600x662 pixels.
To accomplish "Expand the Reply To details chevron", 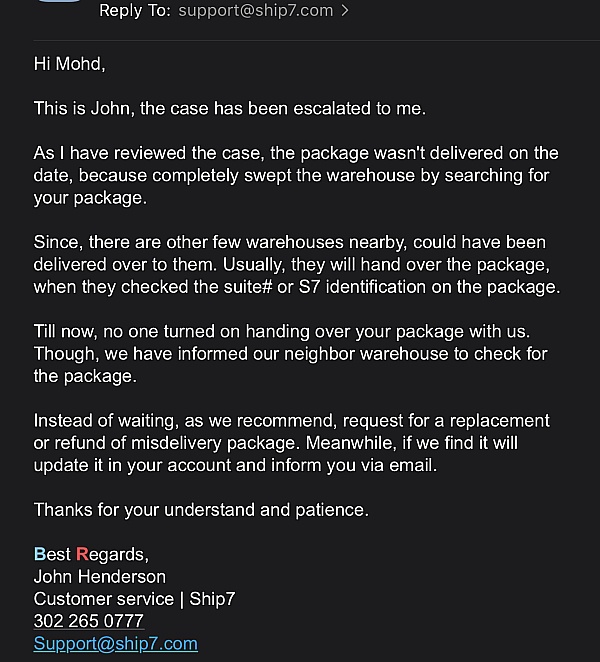I will (346, 11).
